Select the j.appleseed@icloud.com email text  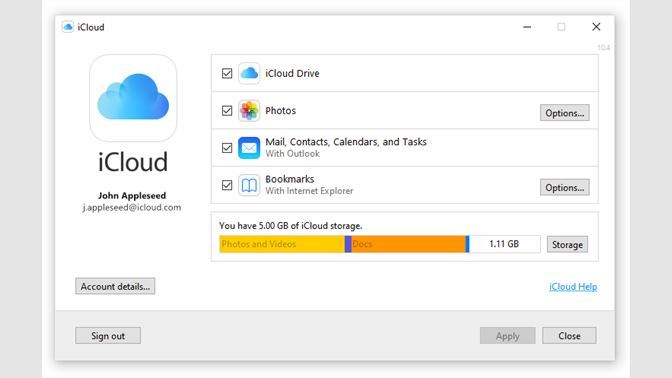click(132, 207)
